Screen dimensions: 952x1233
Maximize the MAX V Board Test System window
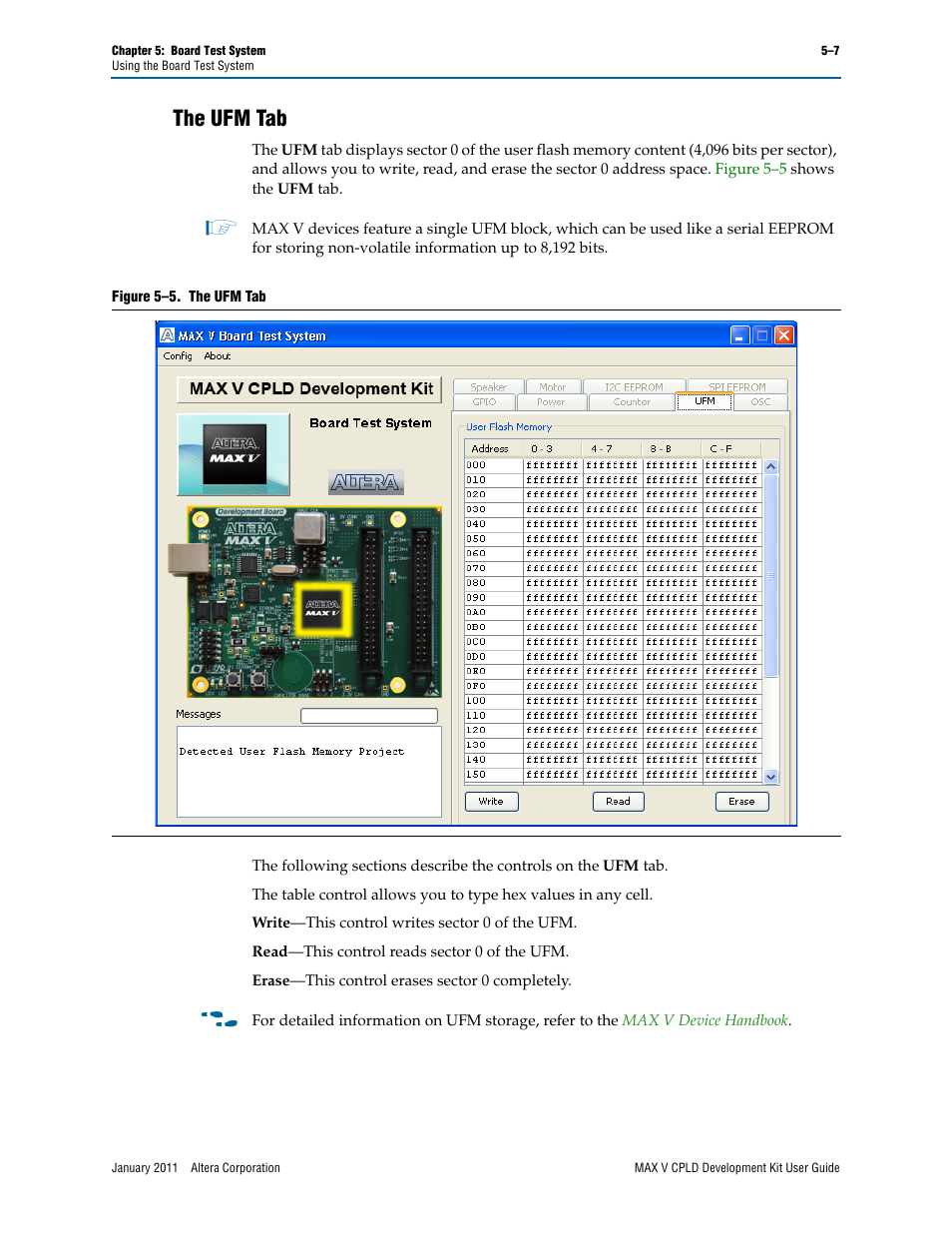pos(762,335)
